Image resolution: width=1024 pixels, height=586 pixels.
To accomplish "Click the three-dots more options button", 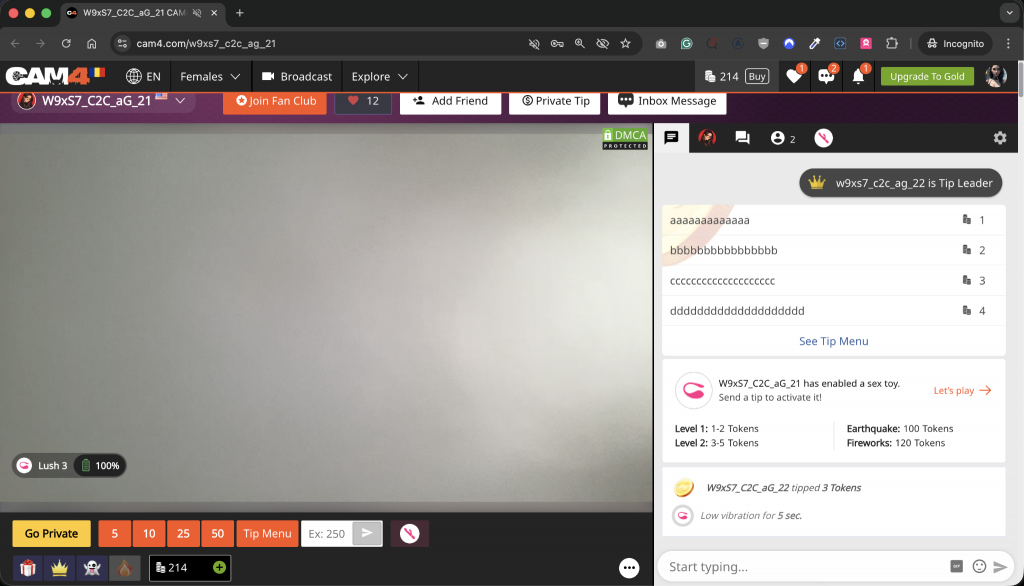I will point(629,567).
